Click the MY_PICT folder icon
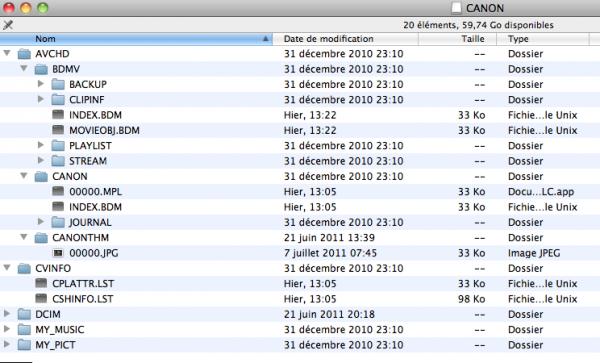The height and width of the screenshot is (363, 600). 24,345
